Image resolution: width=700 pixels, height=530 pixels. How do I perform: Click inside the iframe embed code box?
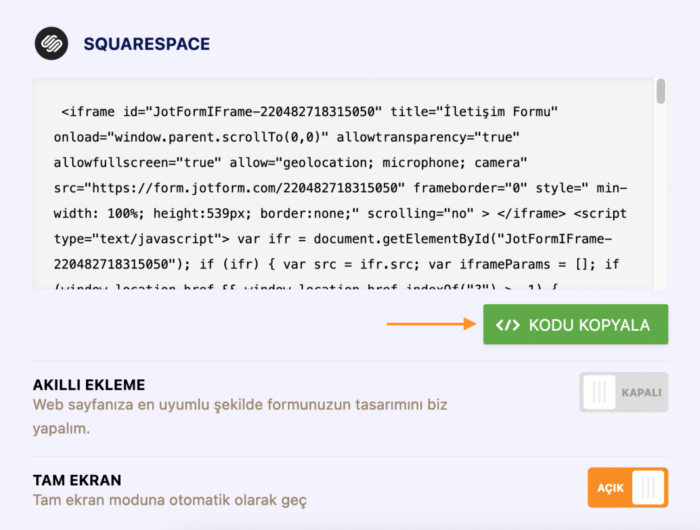tap(343, 184)
